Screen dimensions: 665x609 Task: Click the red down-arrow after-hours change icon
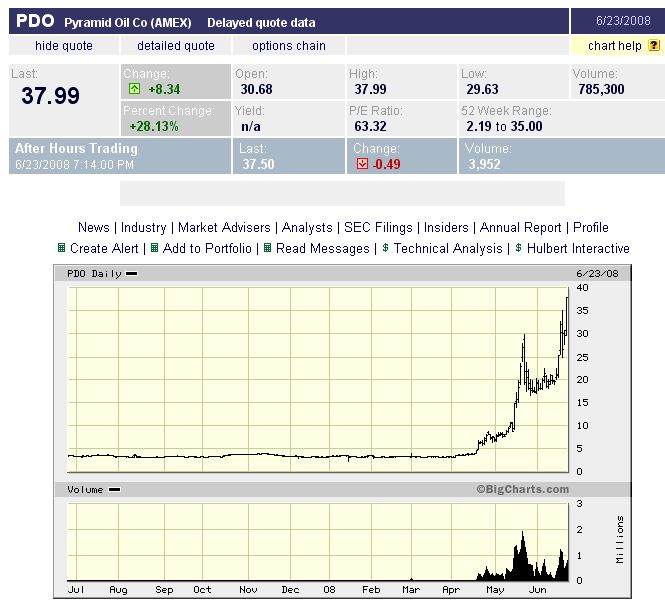[x=362, y=164]
